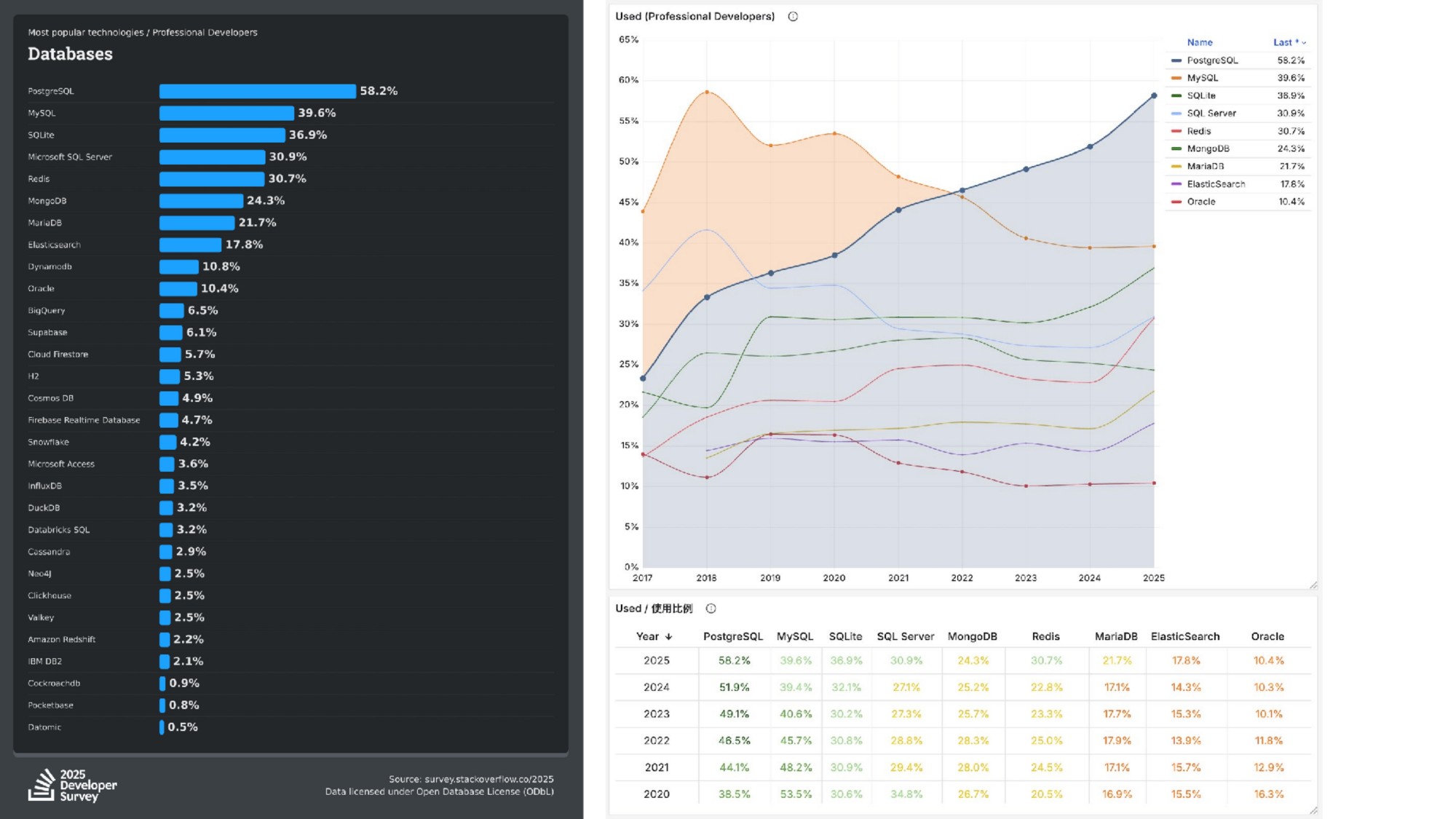Click PostgreSQL 2025 data point on chart
1456x819 pixels.
tap(1154, 95)
